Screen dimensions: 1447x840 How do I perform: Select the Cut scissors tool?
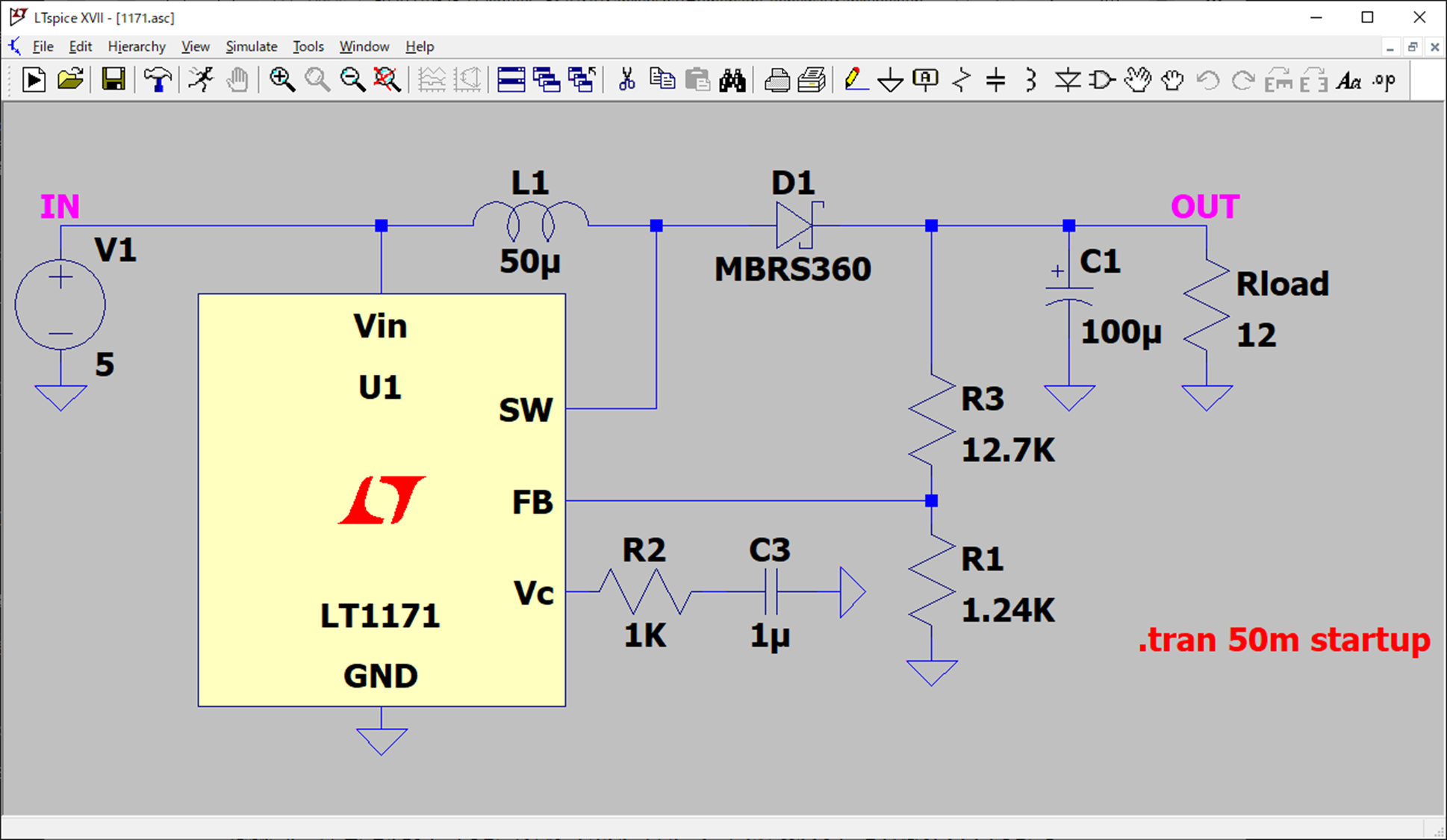626,79
